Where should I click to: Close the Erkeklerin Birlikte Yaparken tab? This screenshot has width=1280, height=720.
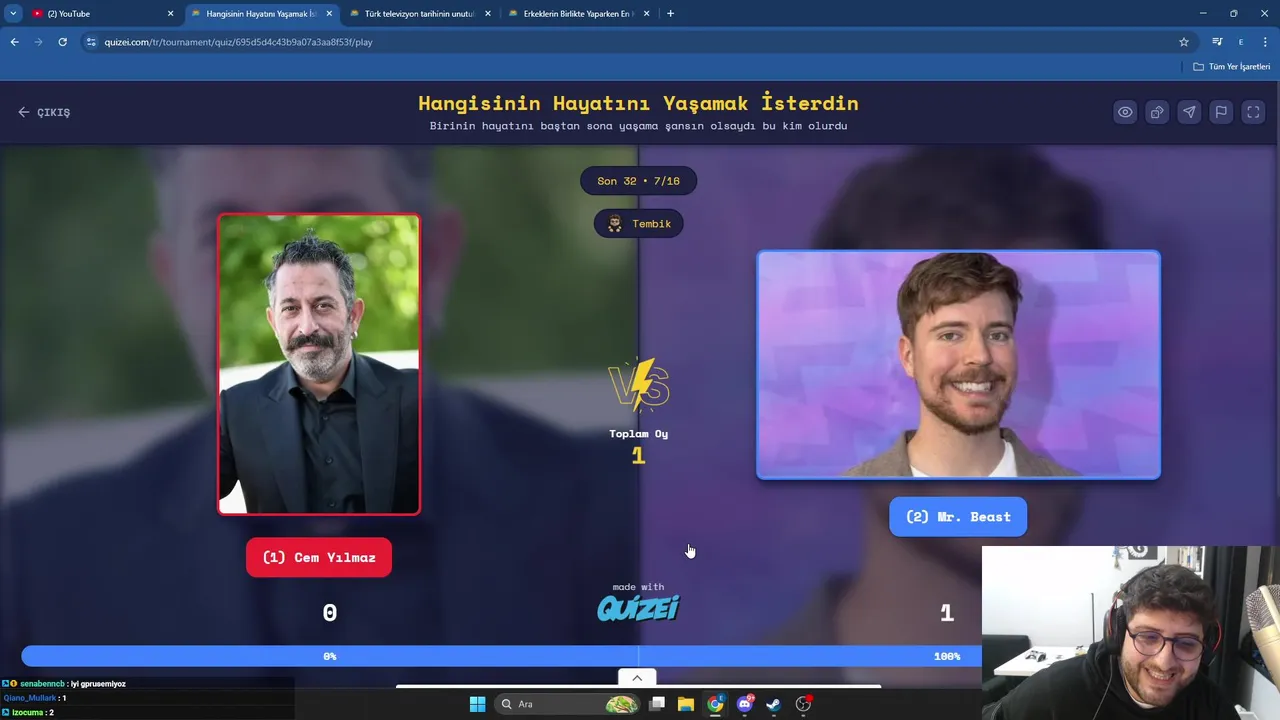646,14
